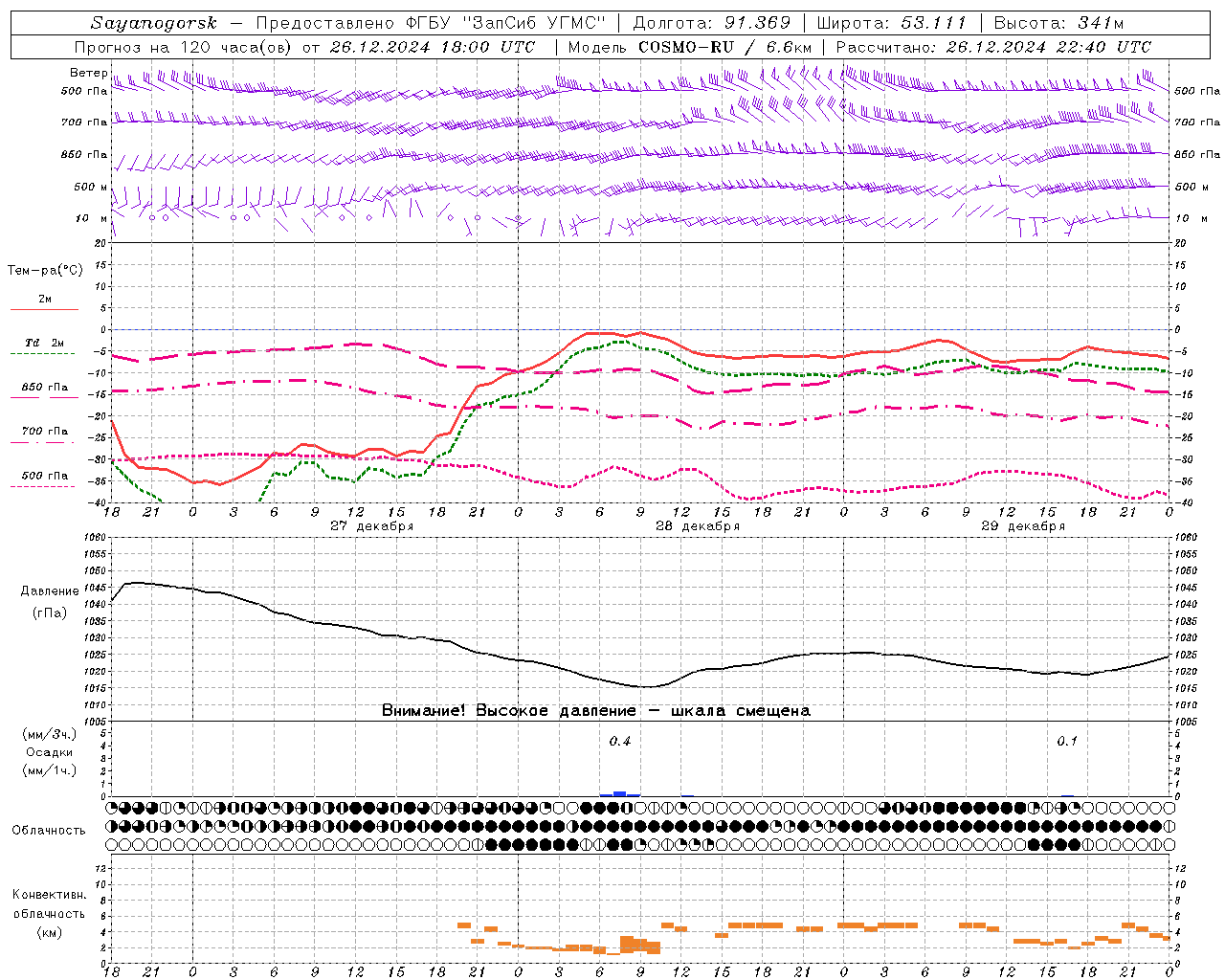Click the "Осадки" precipitation label

click(50, 752)
